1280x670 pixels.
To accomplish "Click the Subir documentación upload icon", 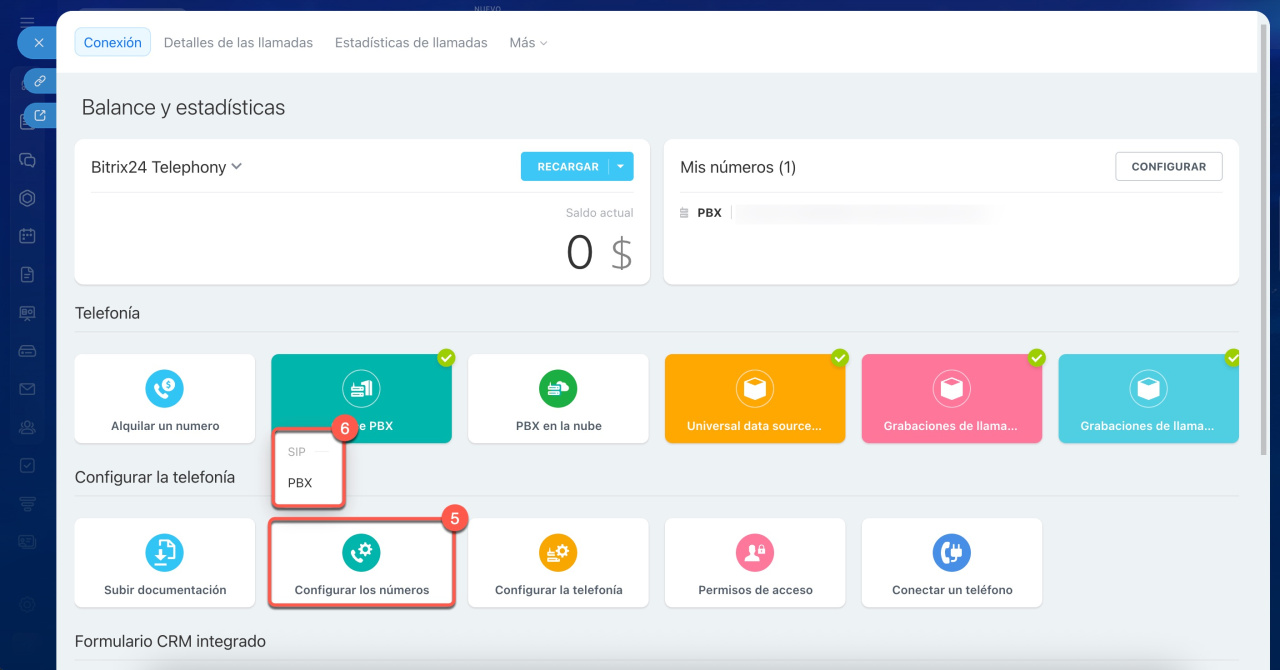I will pos(164,552).
